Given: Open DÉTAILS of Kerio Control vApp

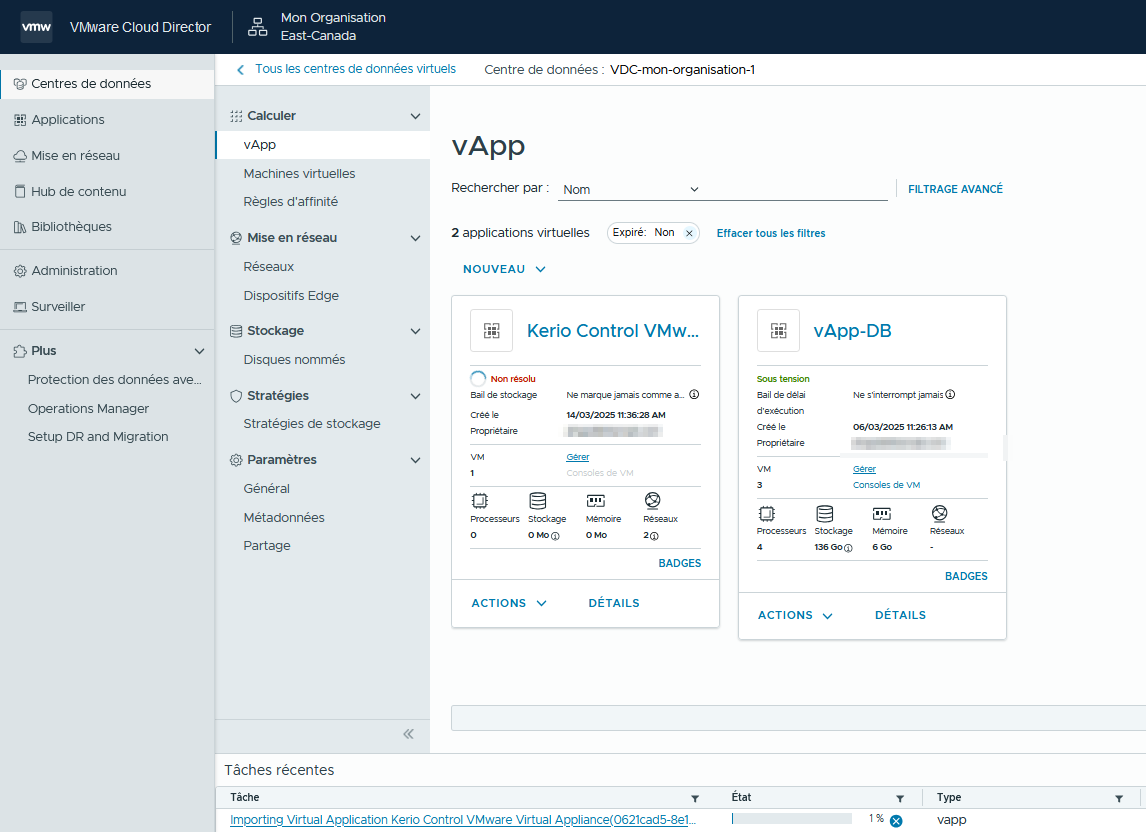Looking at the screenshot, I should (614, 603).
